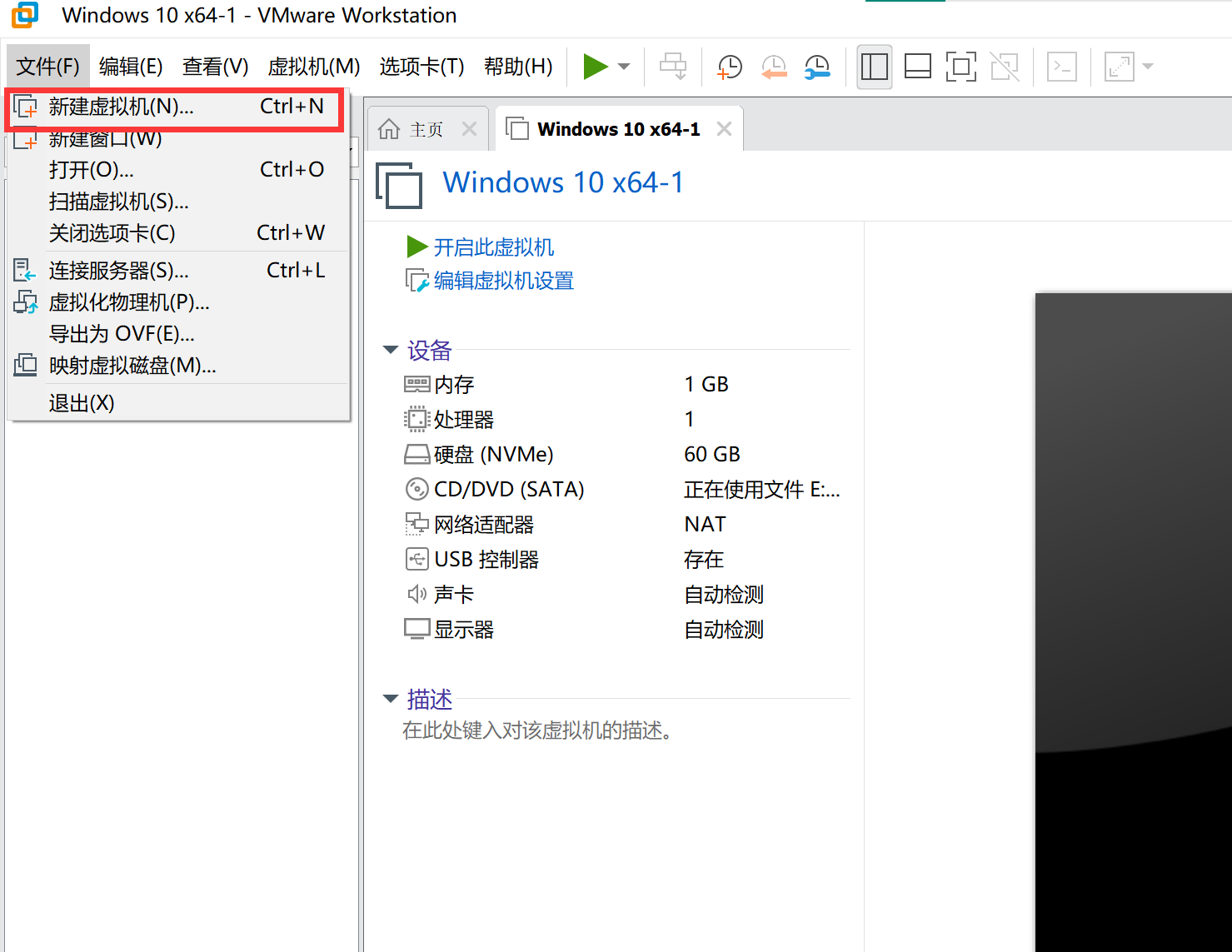Choose 关闭选项卡(C) menu entry
The image size is (1232, 952).
[177, 233]
